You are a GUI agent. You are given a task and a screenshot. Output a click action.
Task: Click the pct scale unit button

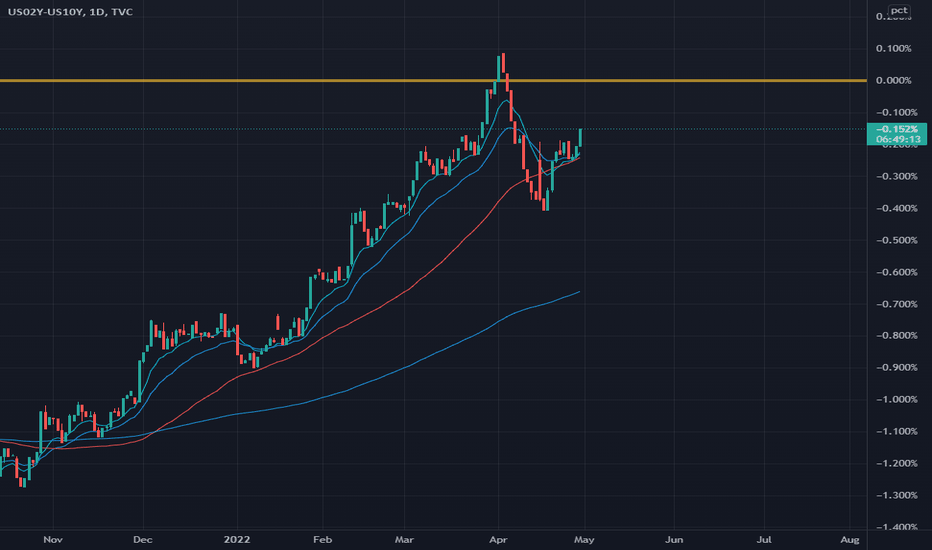(x=898, y=10)
